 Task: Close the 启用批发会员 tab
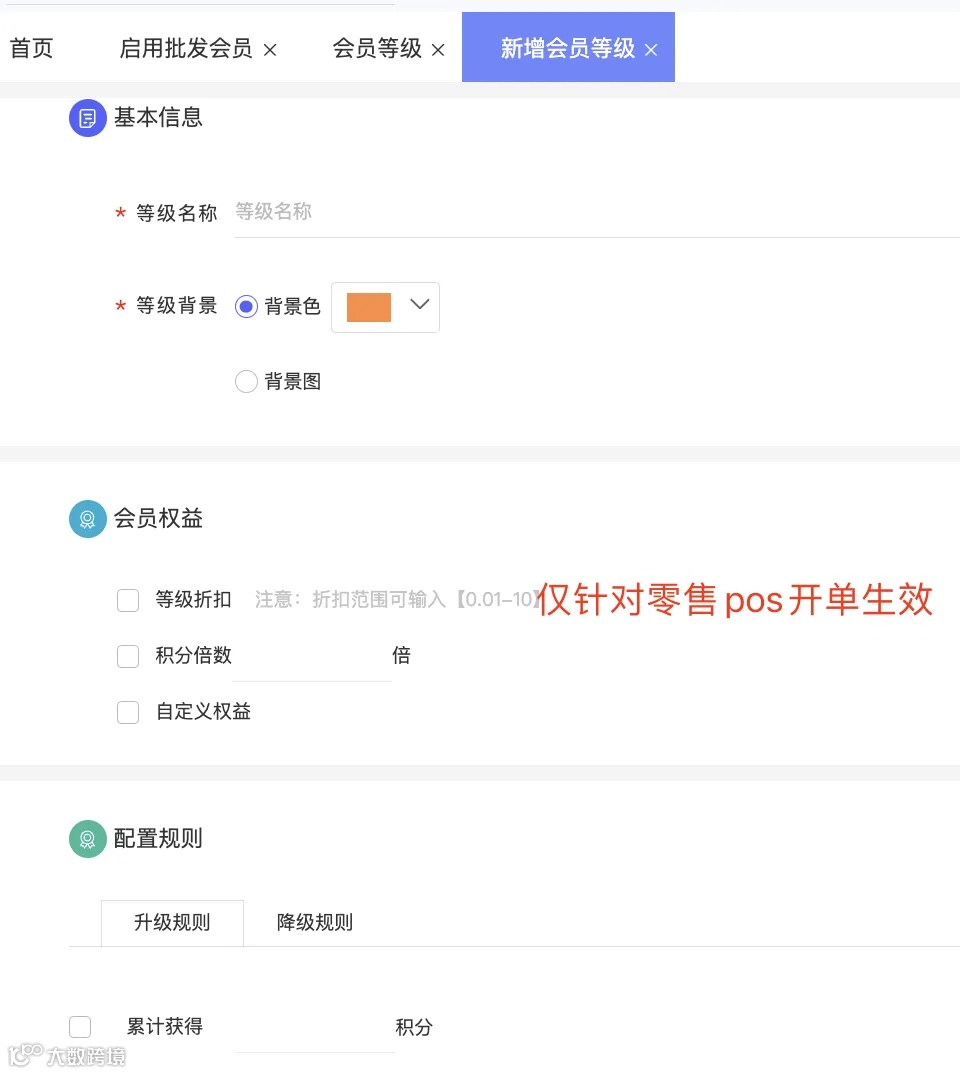(270, 49)
